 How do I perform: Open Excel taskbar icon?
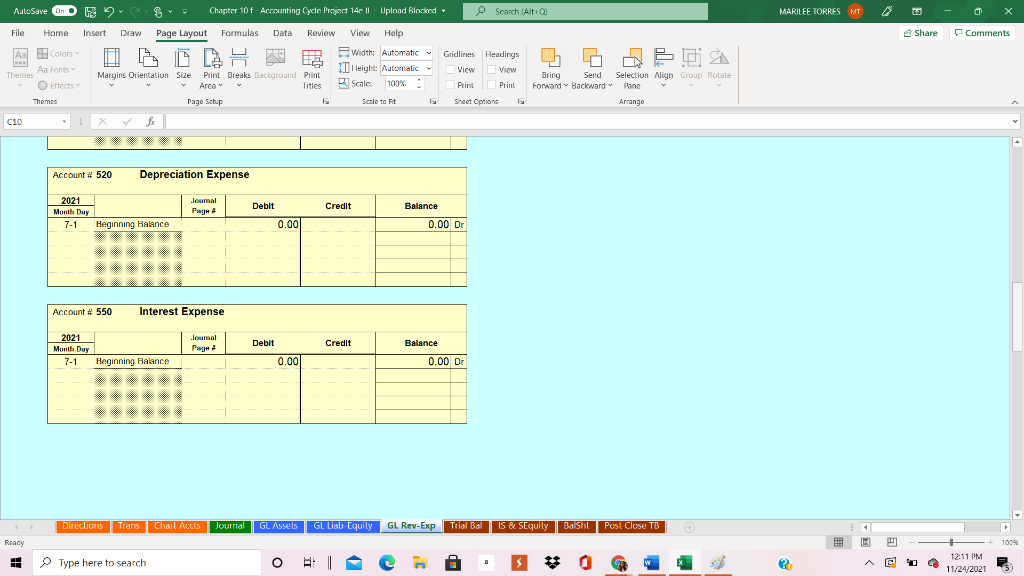coord(684,562)
